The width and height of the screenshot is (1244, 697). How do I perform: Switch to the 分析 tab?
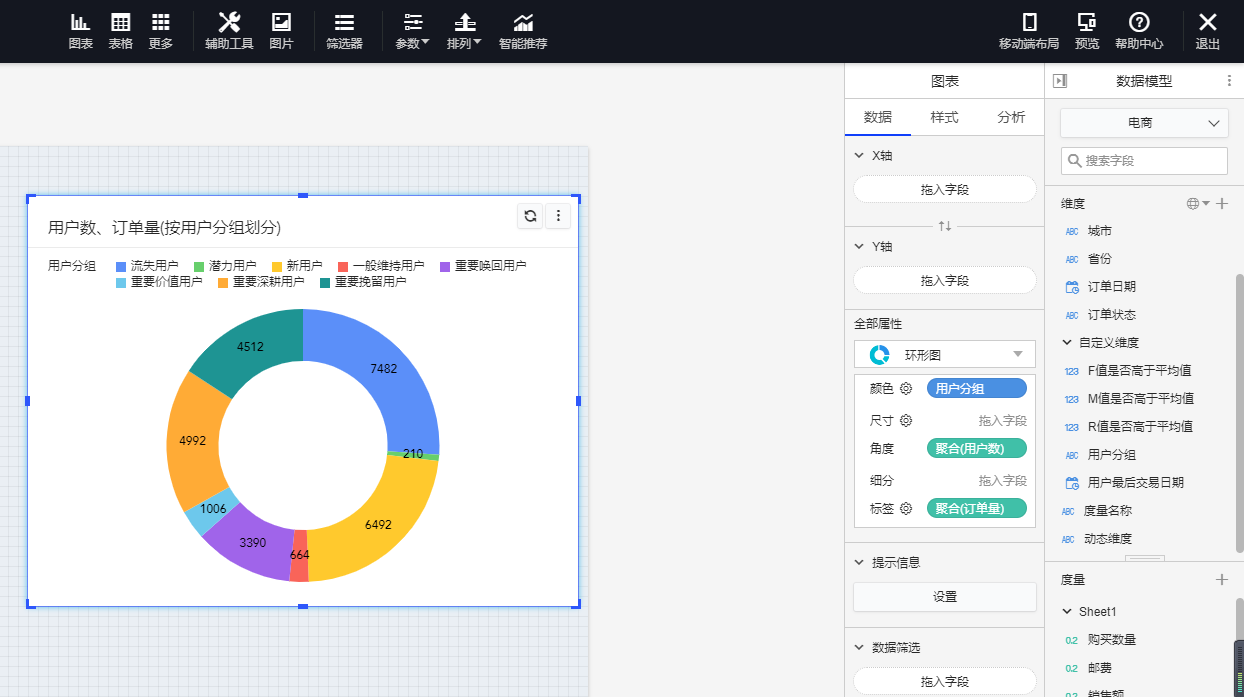pos(1011,117)
